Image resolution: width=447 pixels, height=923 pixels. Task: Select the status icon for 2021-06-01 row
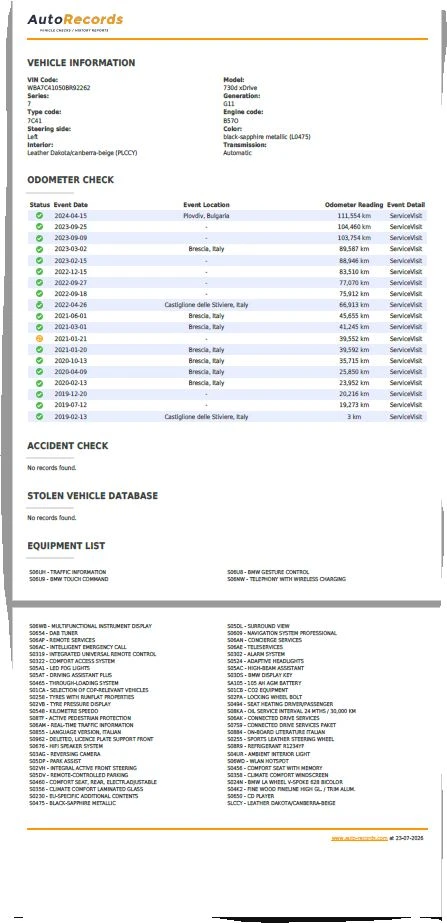coord(39,316)
